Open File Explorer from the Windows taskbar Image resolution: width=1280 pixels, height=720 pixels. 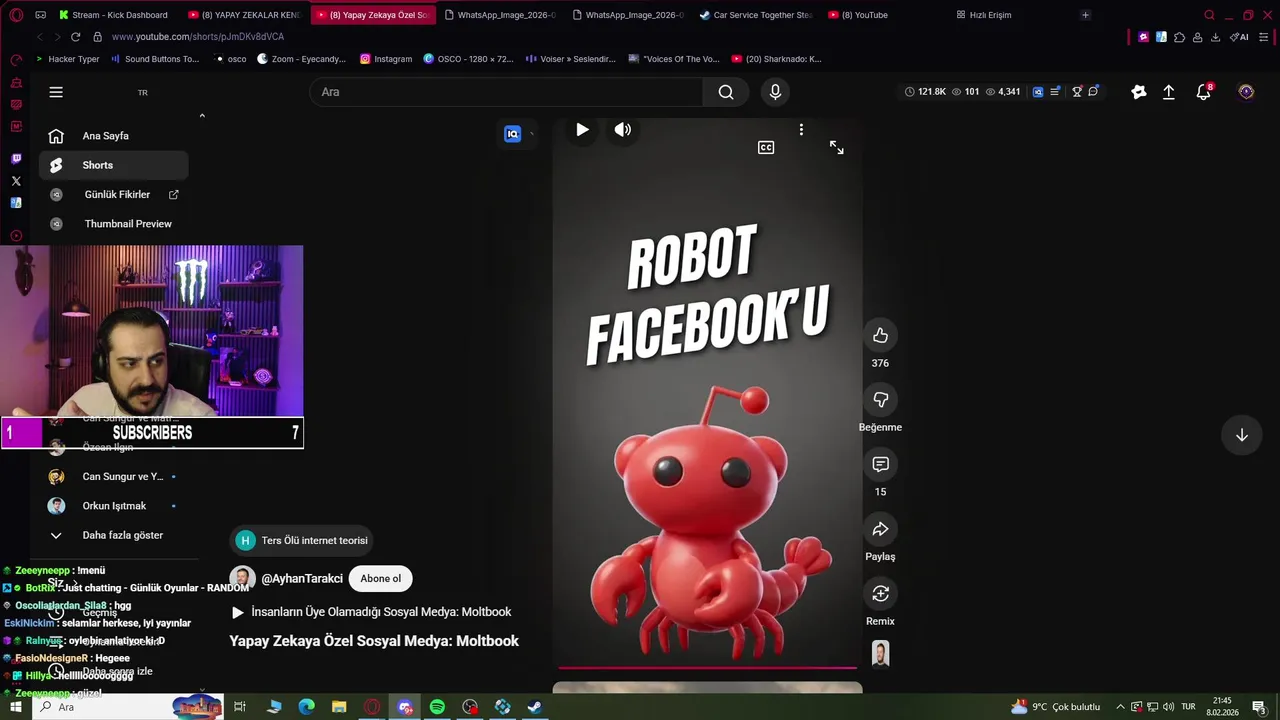pos(339,707)
